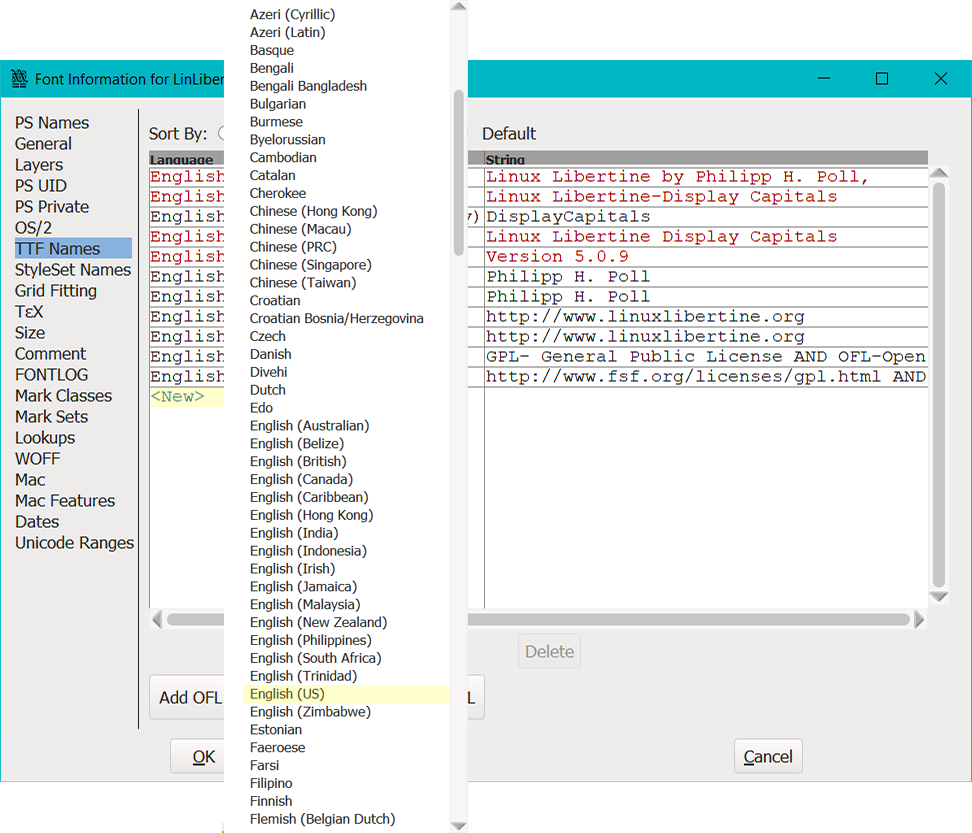Open Mark Classes section
Image resolution: width=972 pixels, height=833 pixels.
tap(64, 396)
